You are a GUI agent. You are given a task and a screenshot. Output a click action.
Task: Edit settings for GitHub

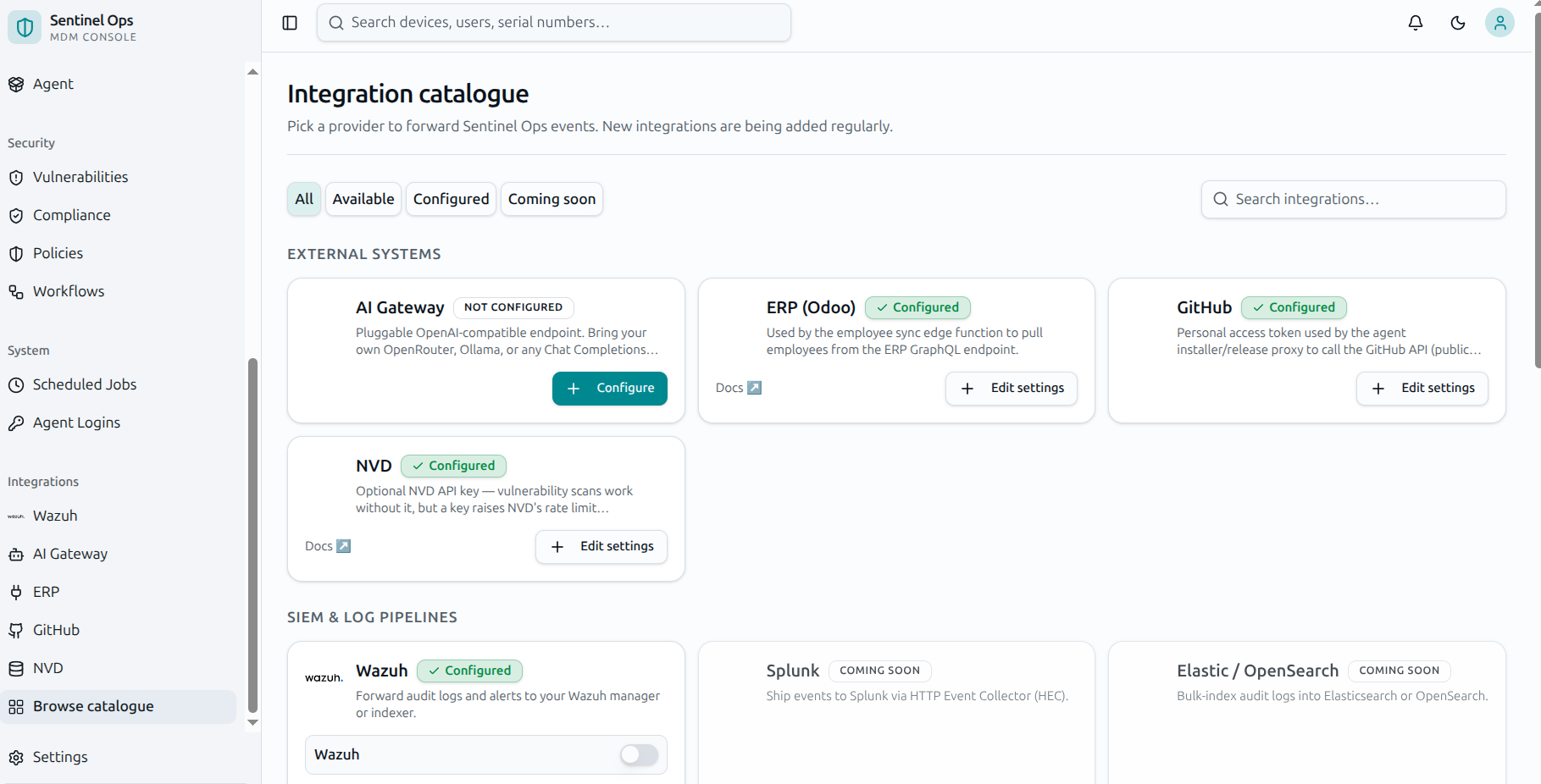pos(1422,389)
